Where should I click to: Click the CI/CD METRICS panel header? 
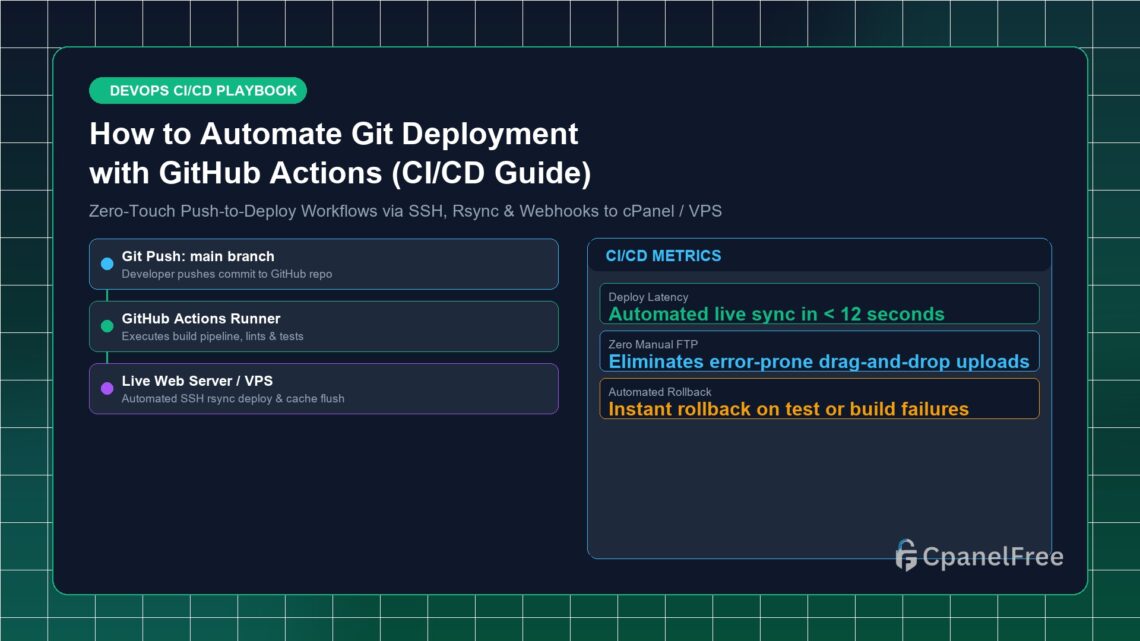pos(819,256)
